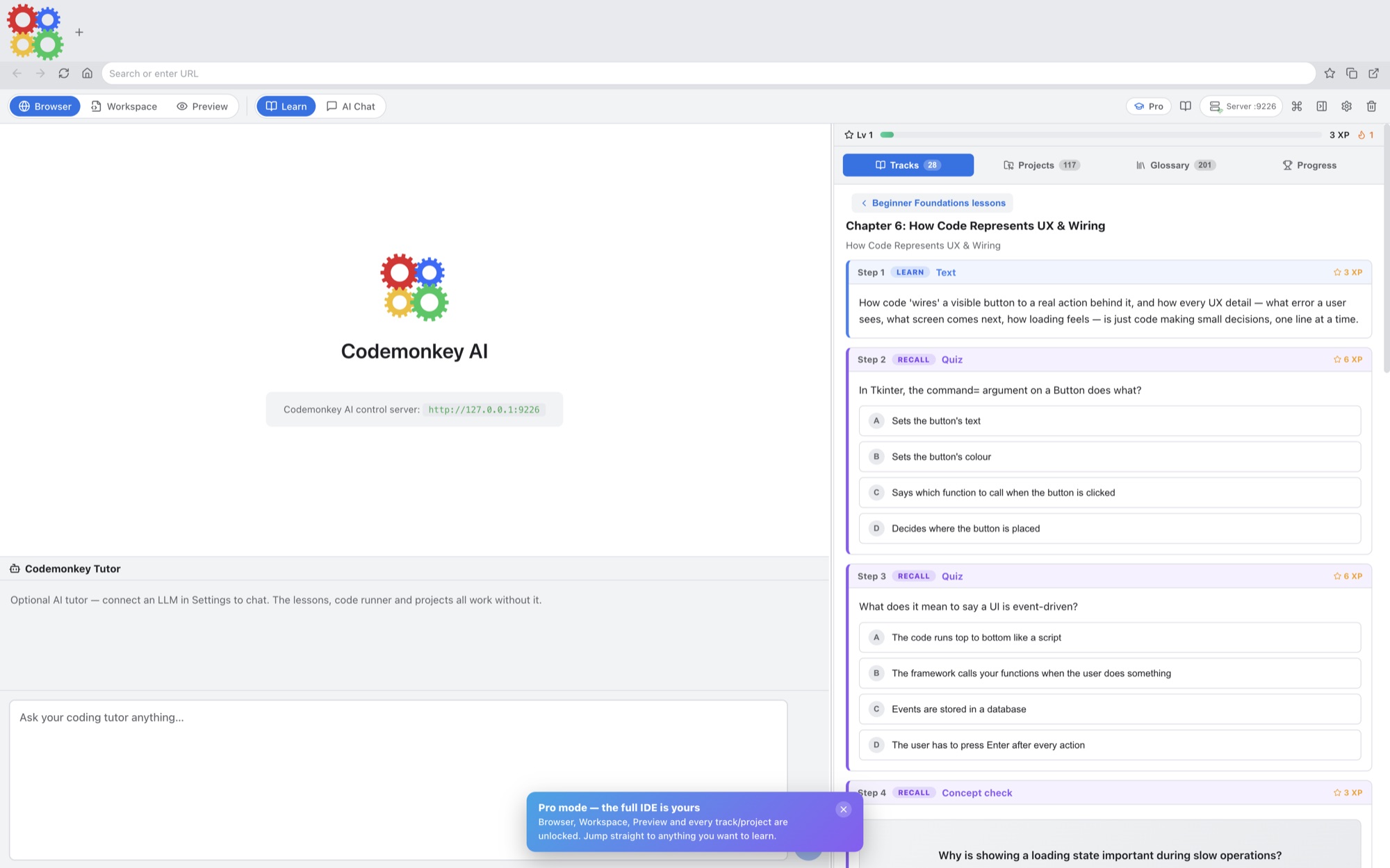Click the Step 1 Learn Text header
1390x868 pixels.
point(1109,272)
